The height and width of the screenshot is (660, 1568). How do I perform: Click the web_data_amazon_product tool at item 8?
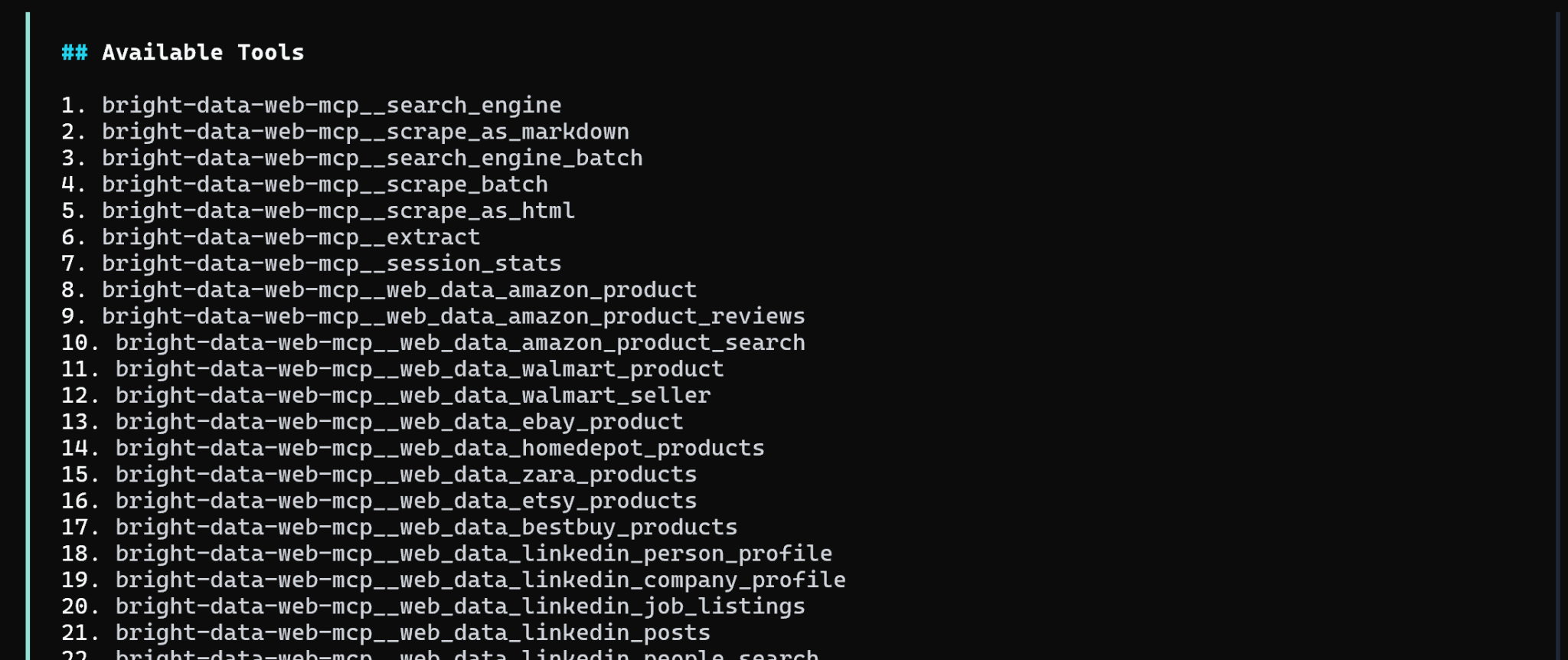(398, 290)
